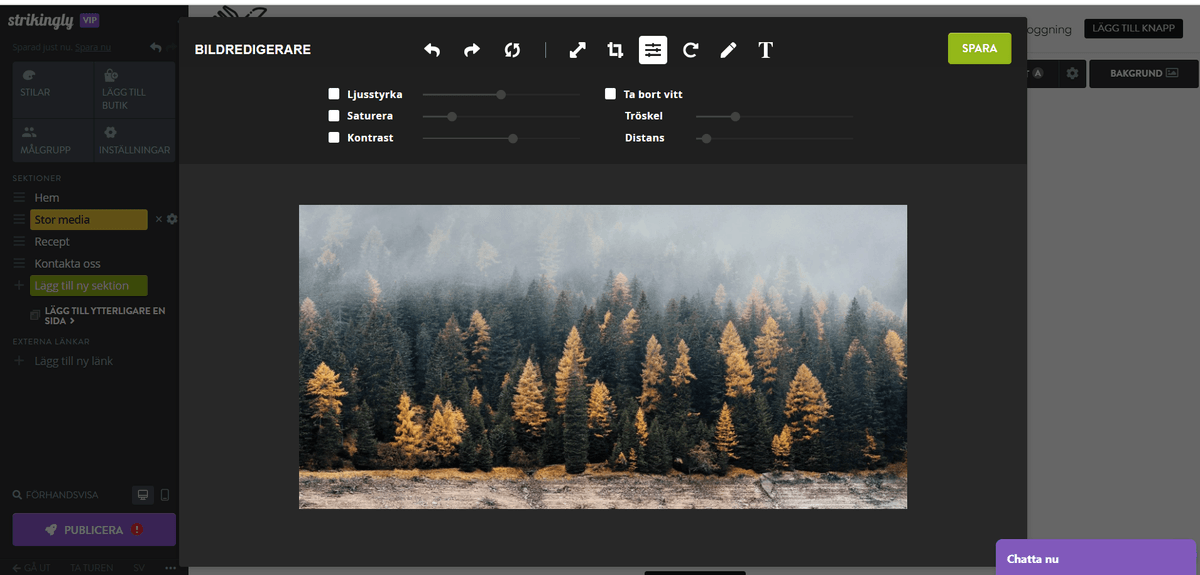Open the Recept section in sidebar
Viewport: 1200px width, 575px height.
52,242
